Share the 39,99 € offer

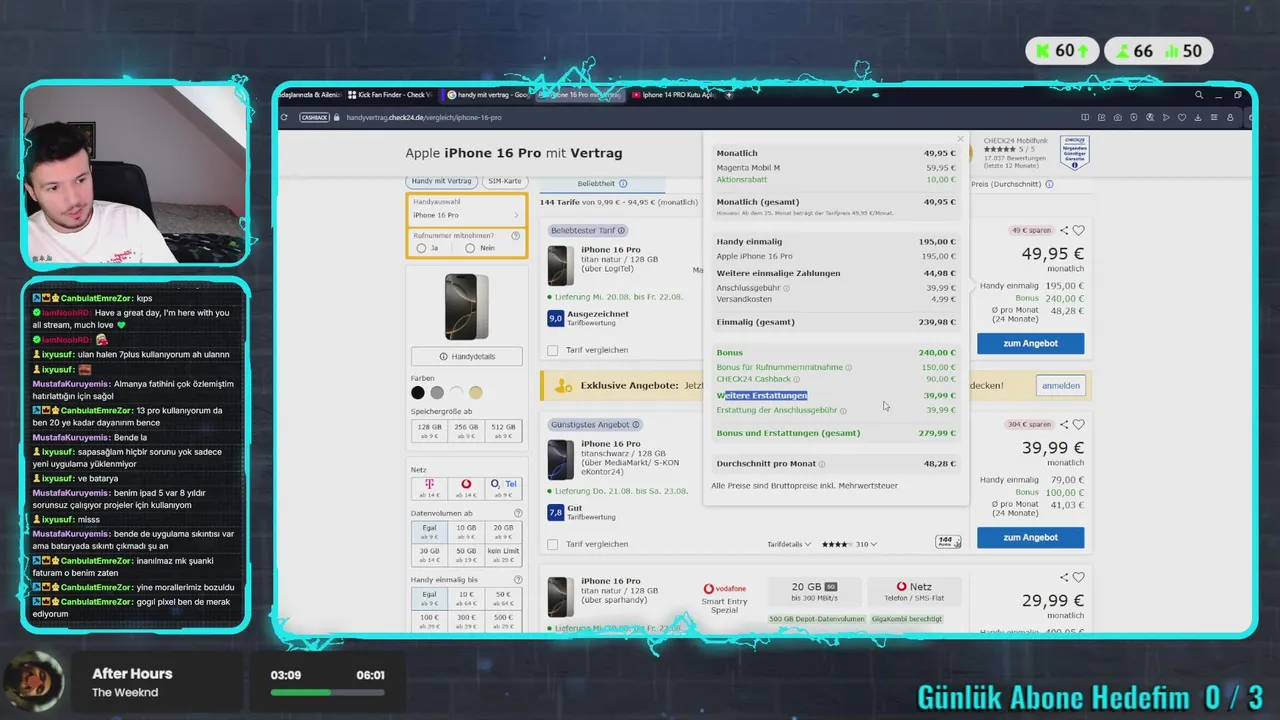coord(1064,425)
